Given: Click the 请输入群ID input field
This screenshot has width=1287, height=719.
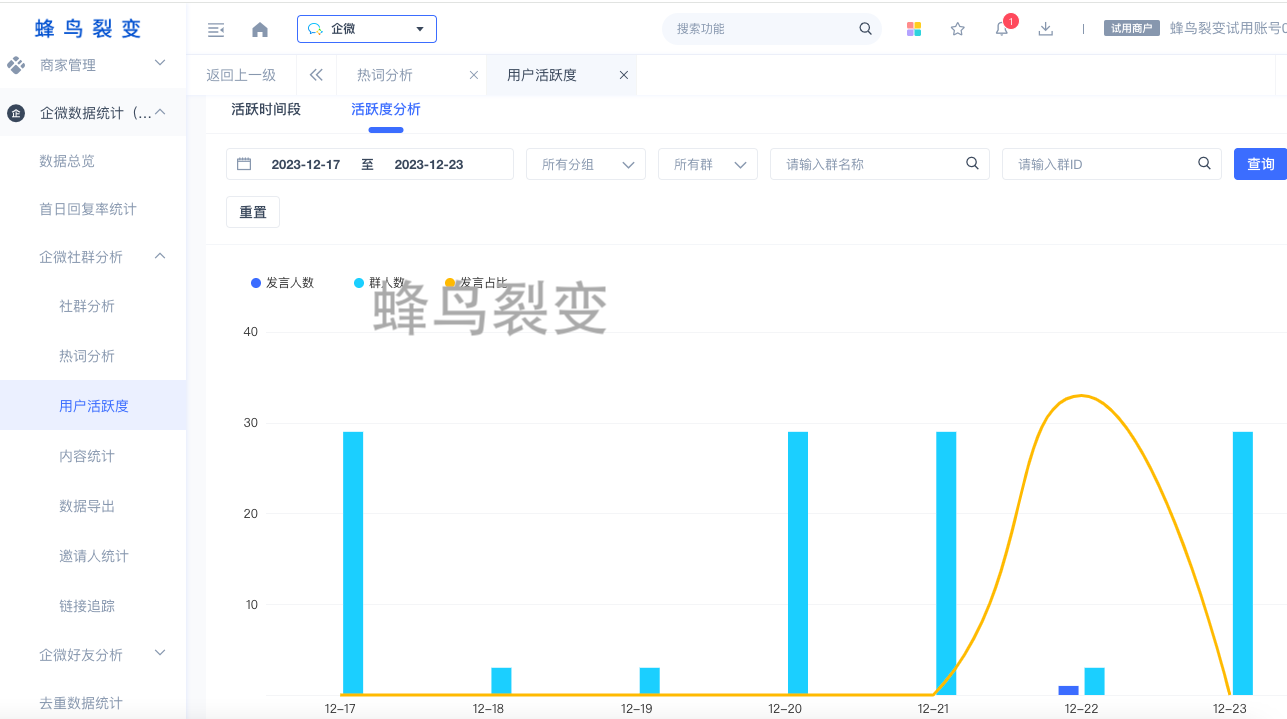Looking at the screenshot, I should (x=1100, y=164).
